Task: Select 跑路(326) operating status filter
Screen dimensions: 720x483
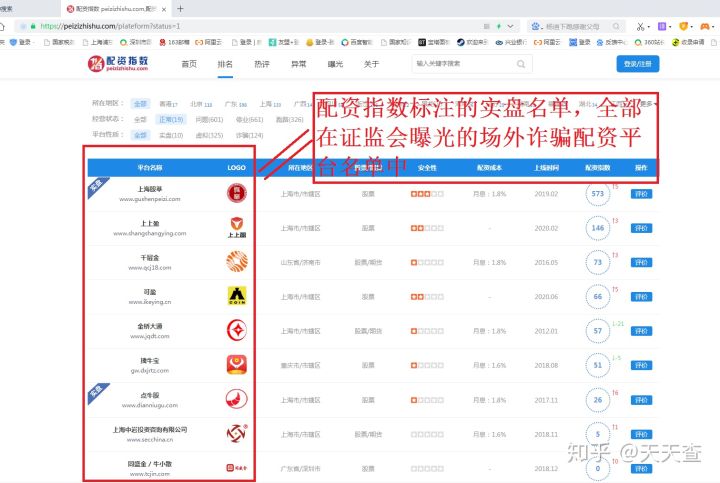Action: click(290, 119)
